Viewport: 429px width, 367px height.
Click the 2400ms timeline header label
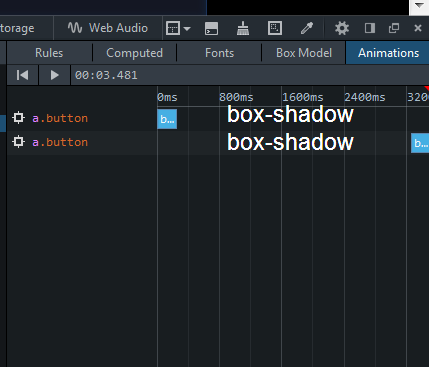click(365, 97)
